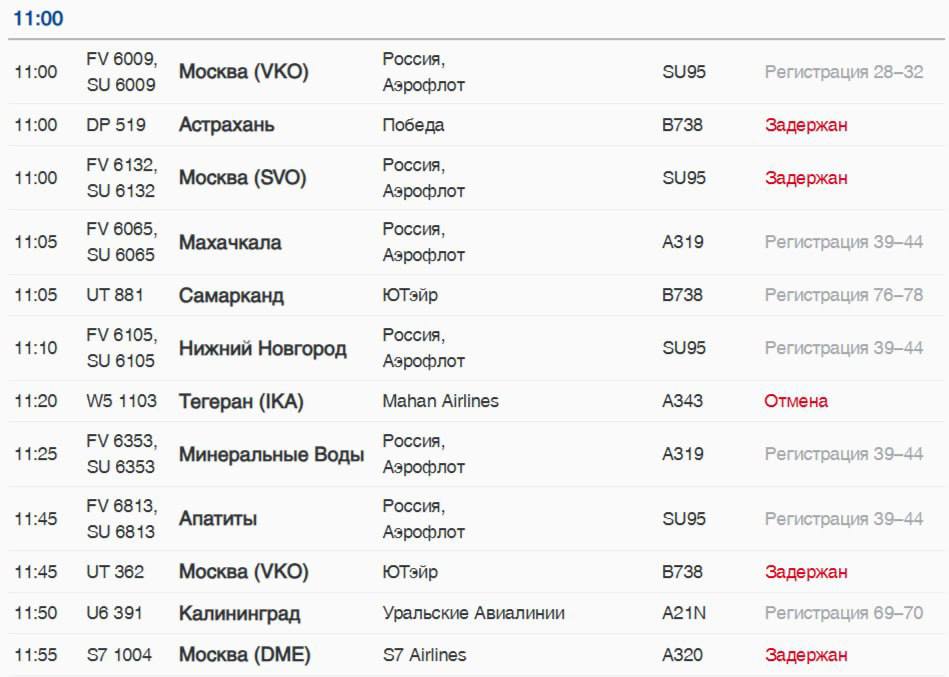Click the Махачкала destination
Viewport: 949px width, 677px height.
click(x=230, y=243)
